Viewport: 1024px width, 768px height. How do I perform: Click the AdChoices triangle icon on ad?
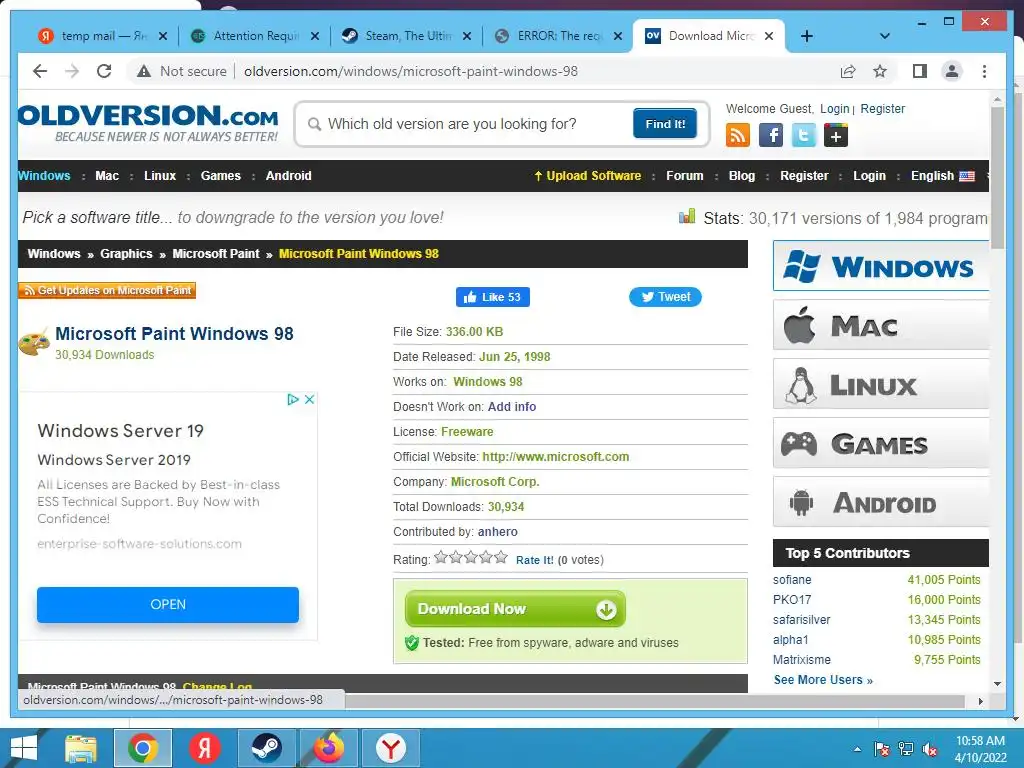293,399
